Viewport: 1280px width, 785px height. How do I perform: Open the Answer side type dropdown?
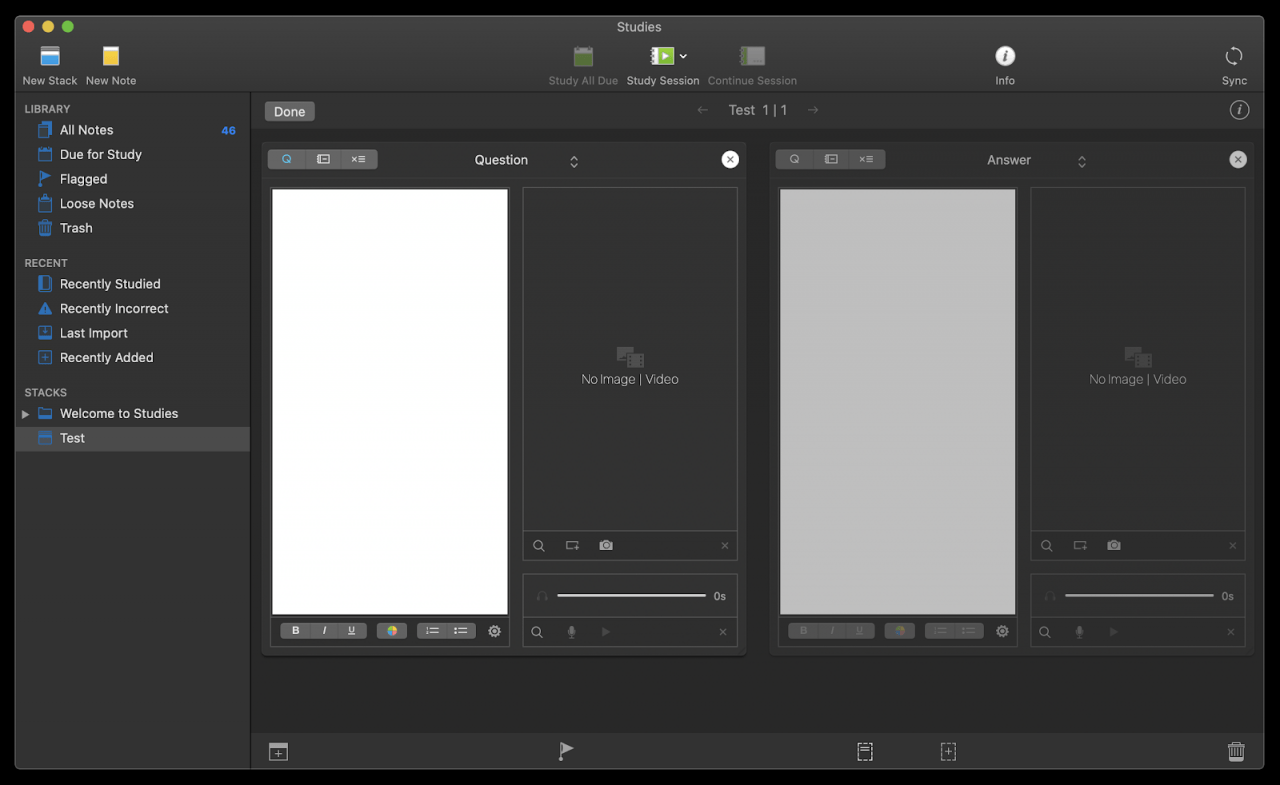[x=1081, y=160]
